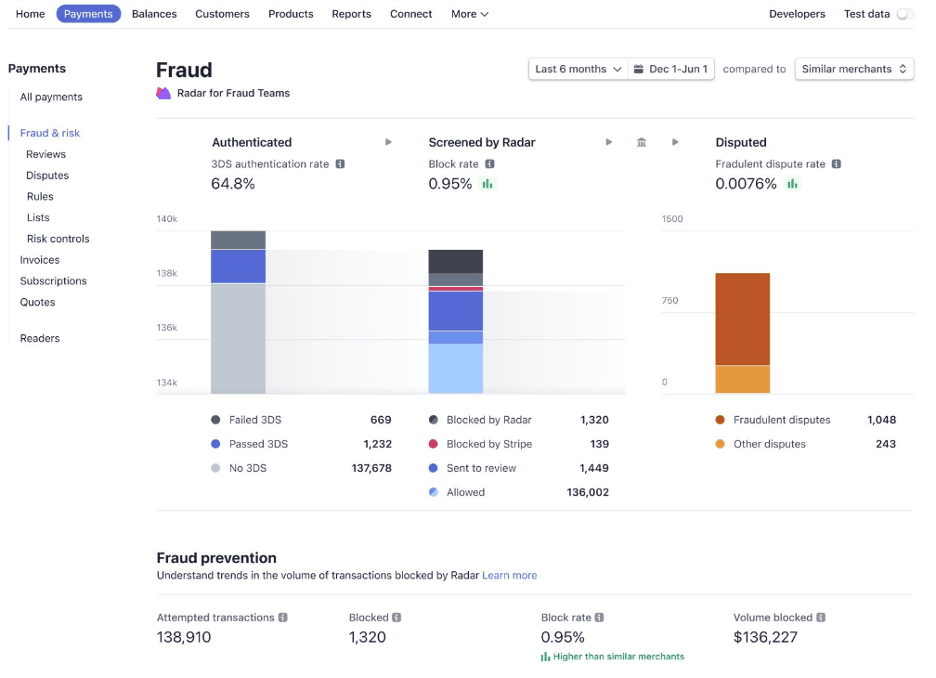Open the More menu in the navigation bar
The image size is (936, 678).
pyautogui.click(x=469, y=14)
